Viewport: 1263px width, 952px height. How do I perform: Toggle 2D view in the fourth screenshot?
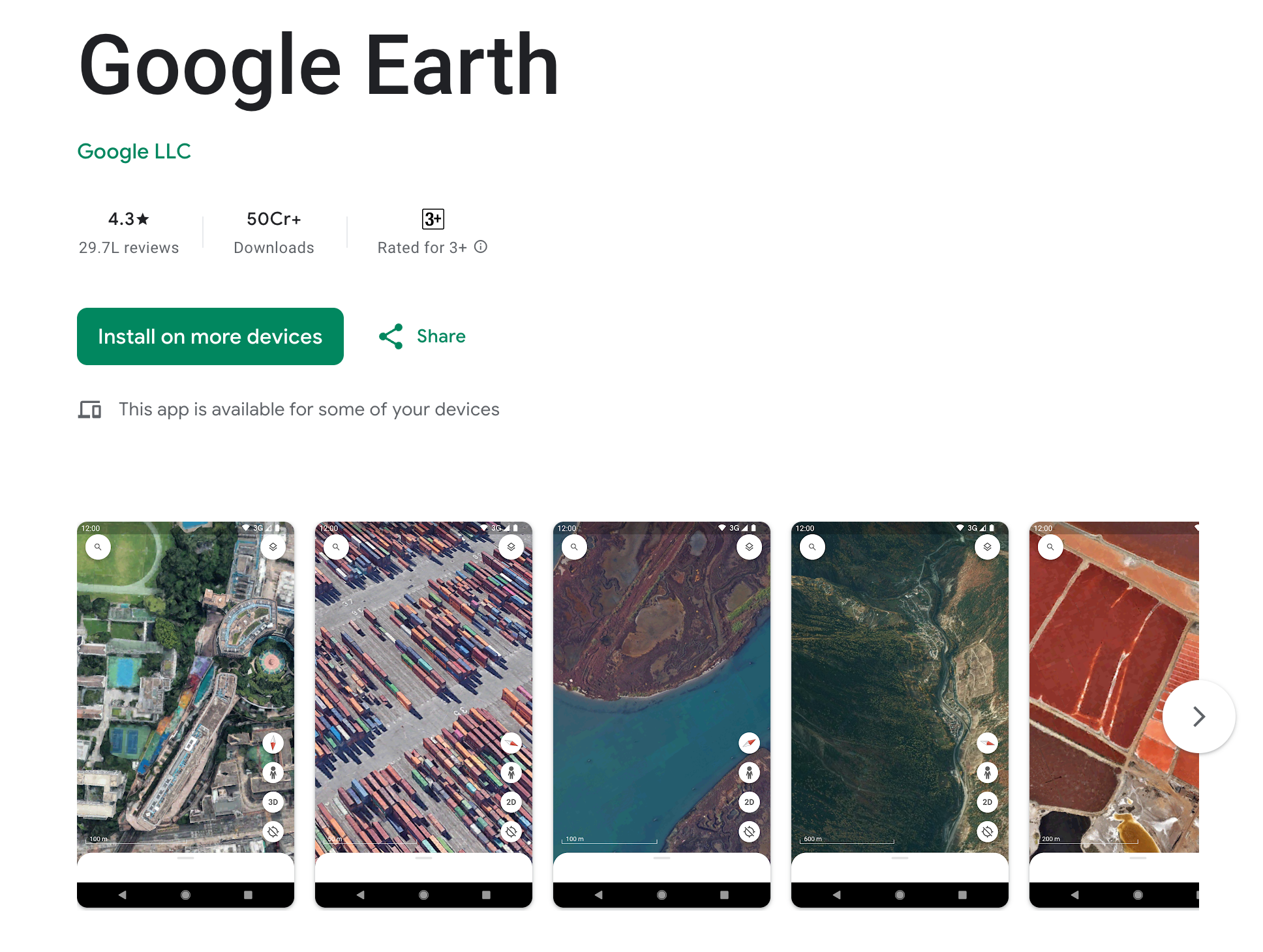[987, 803]
